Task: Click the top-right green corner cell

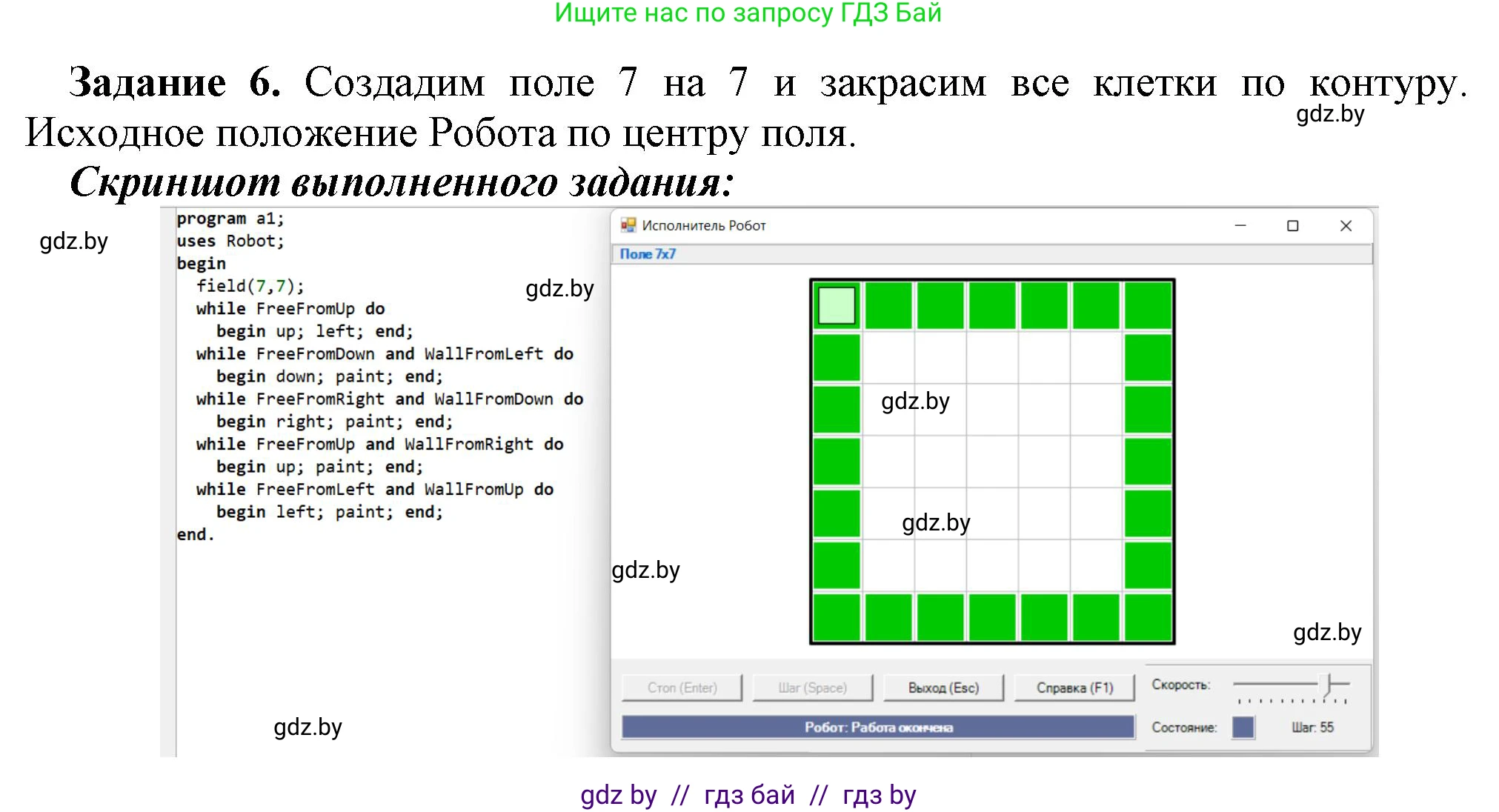Action: 1148,305
